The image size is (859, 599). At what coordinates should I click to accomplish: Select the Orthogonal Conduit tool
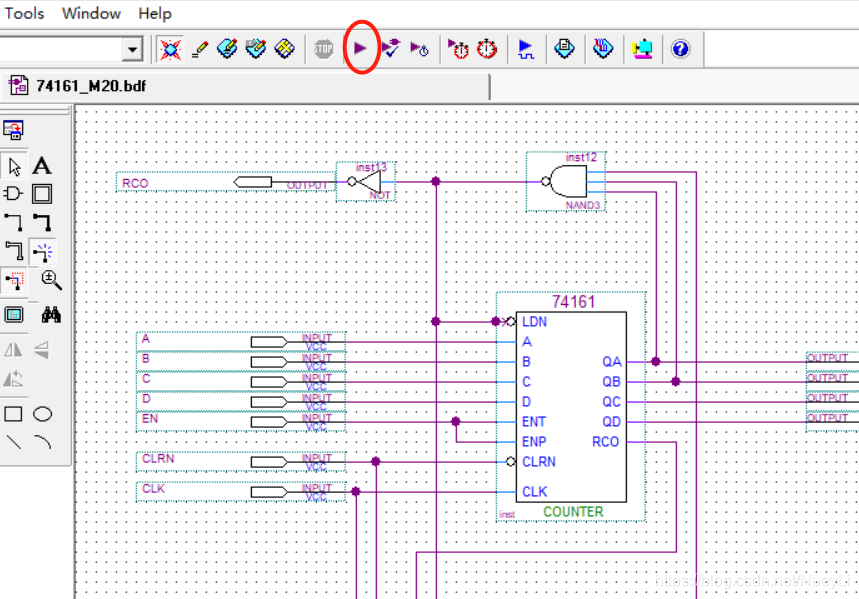pos(14,251)
